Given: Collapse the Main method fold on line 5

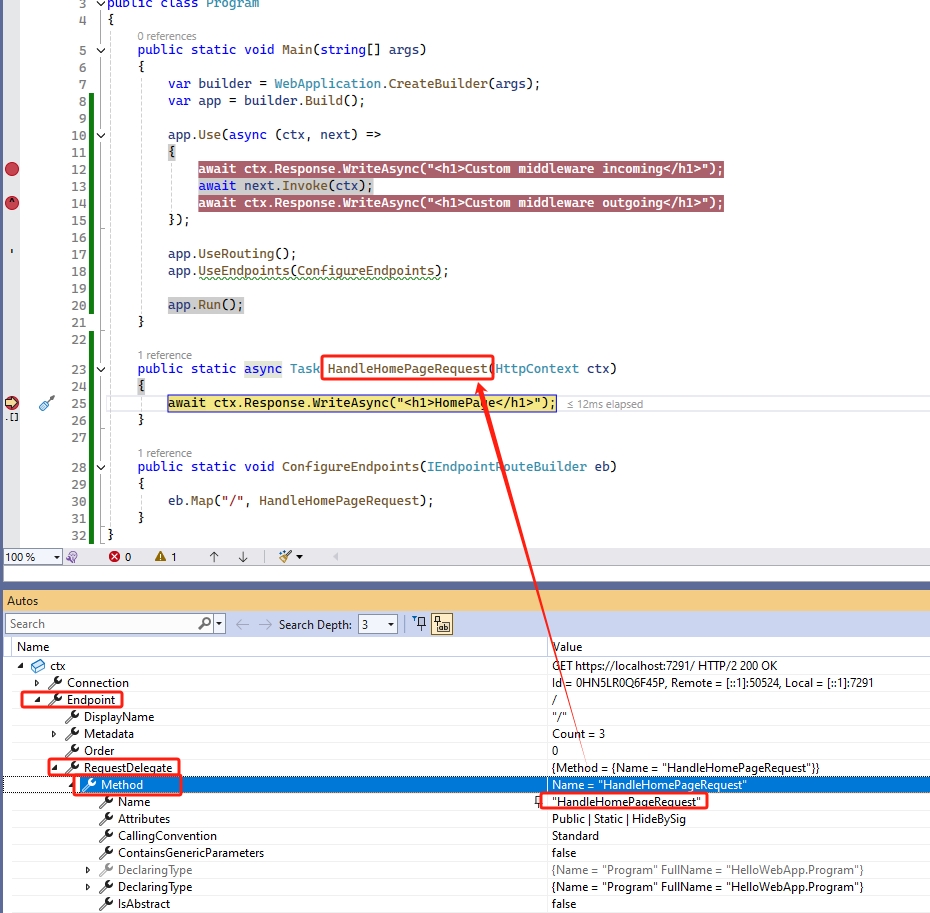Looking at the screenshot, I should [x=99, y=50].
